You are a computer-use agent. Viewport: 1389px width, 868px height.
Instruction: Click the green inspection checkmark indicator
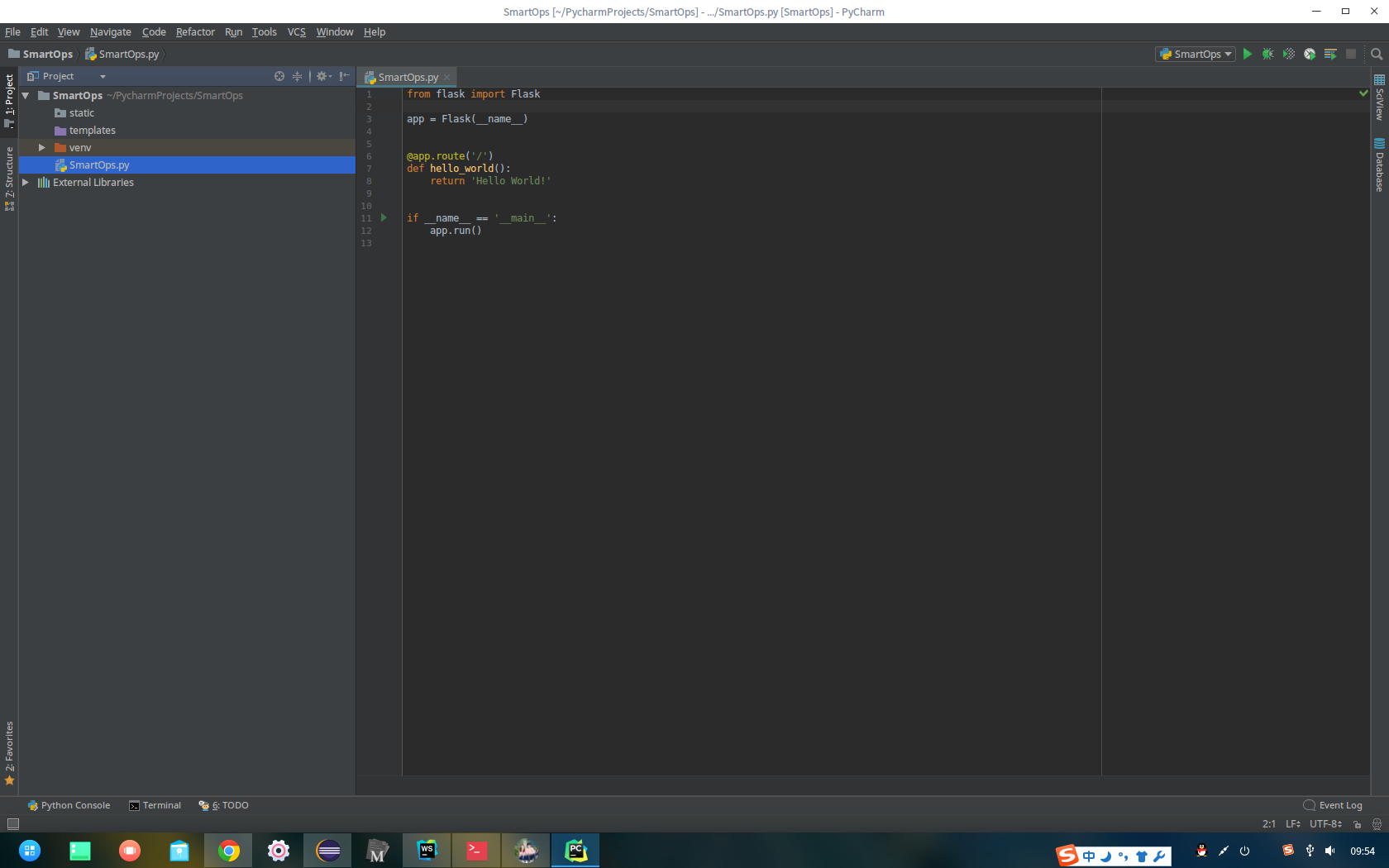click(x=1363, y=93)
